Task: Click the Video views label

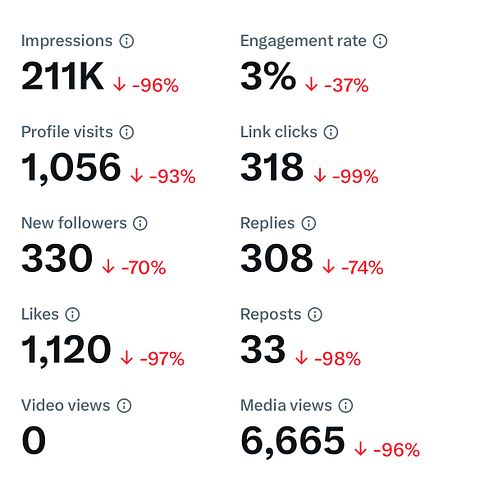Action: (66, 405)
